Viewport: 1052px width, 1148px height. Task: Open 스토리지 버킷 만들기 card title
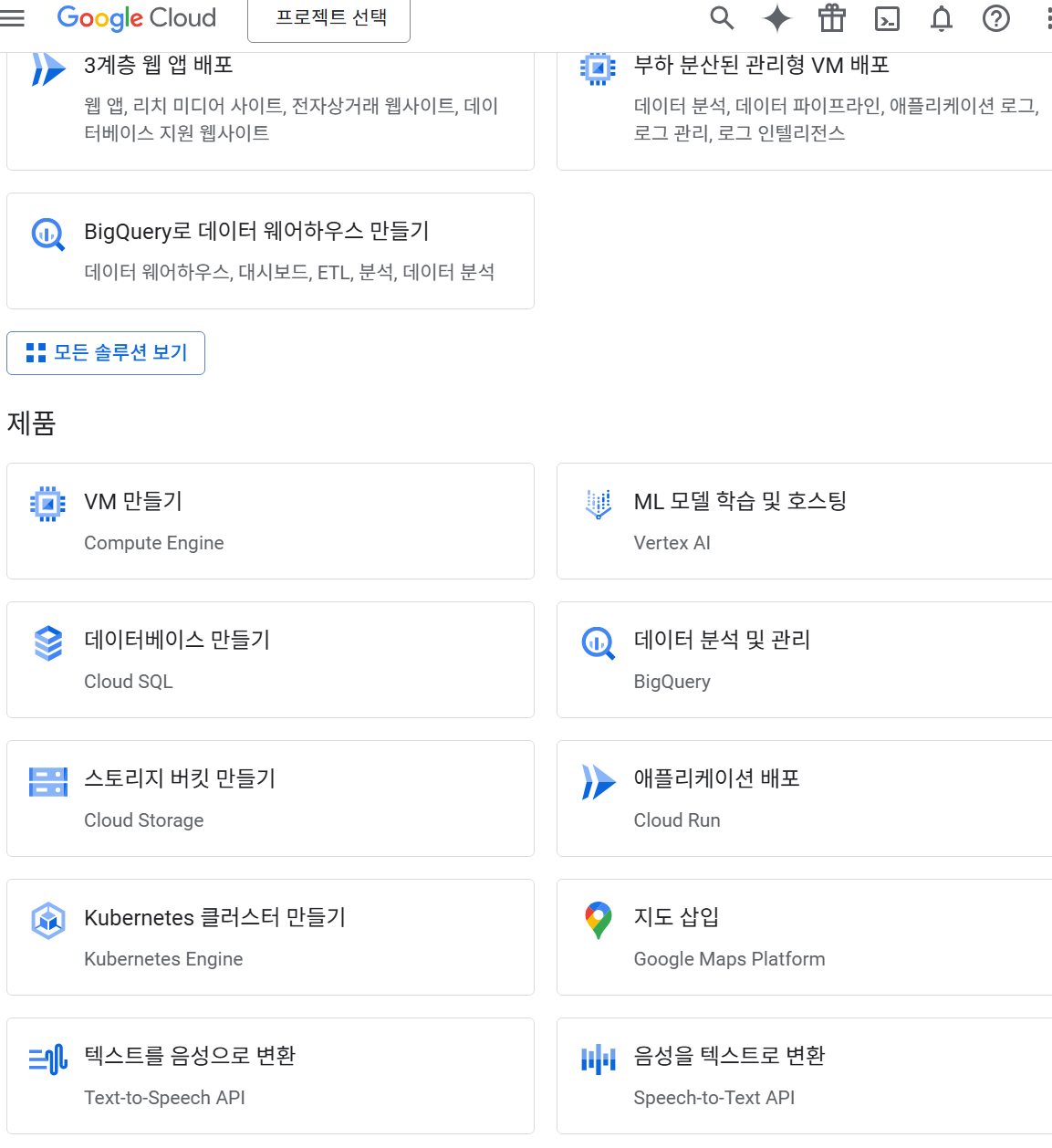coord(180,778)
